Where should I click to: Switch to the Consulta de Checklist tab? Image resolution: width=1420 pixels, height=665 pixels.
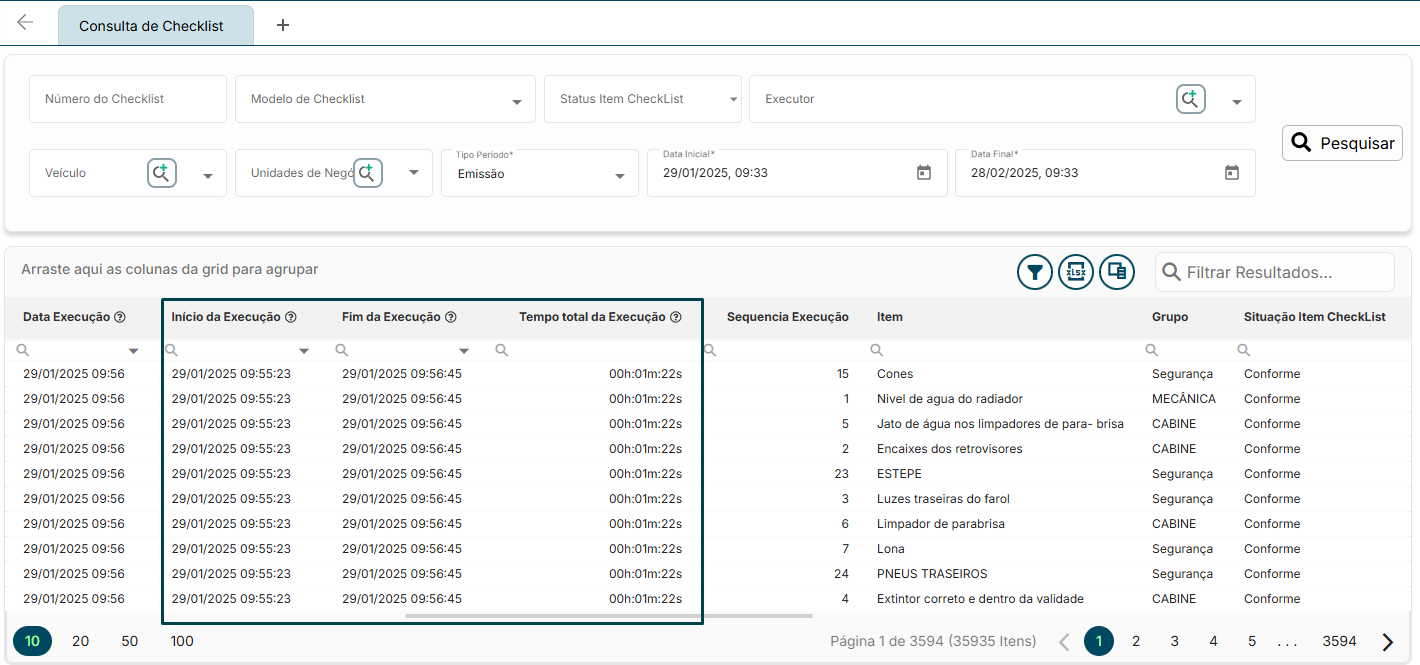(152, 26)
